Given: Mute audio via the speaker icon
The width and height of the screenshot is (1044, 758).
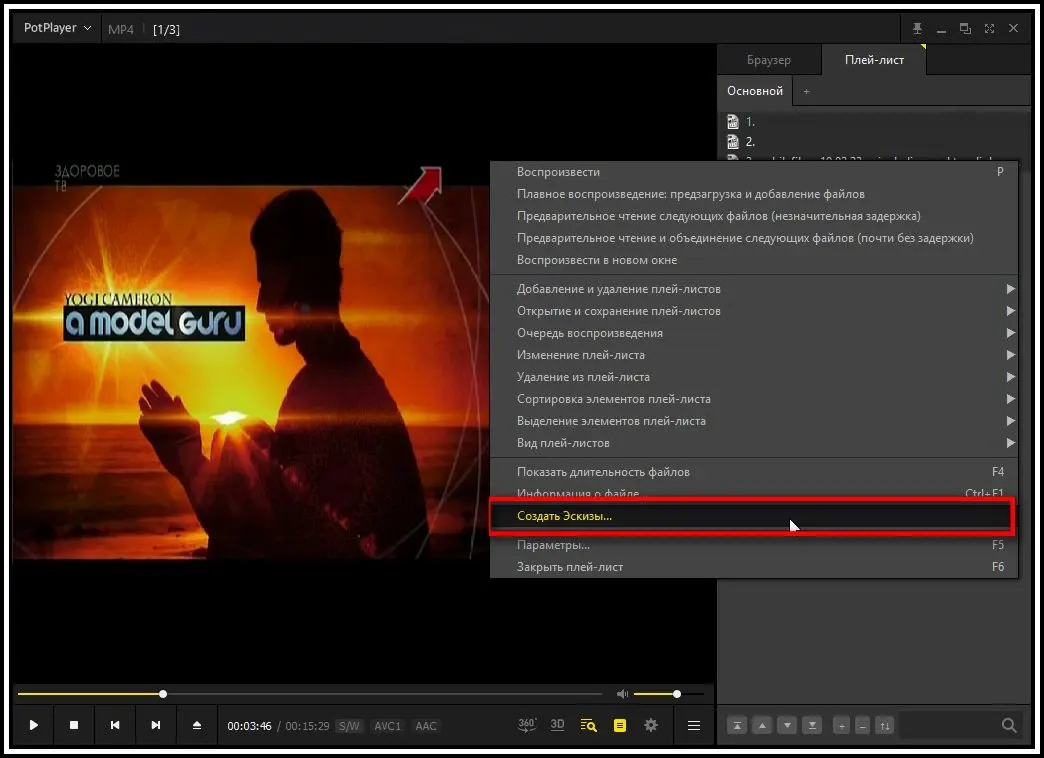Looking at the screenshot, I should pyautogui.click(x=623, y=694).
